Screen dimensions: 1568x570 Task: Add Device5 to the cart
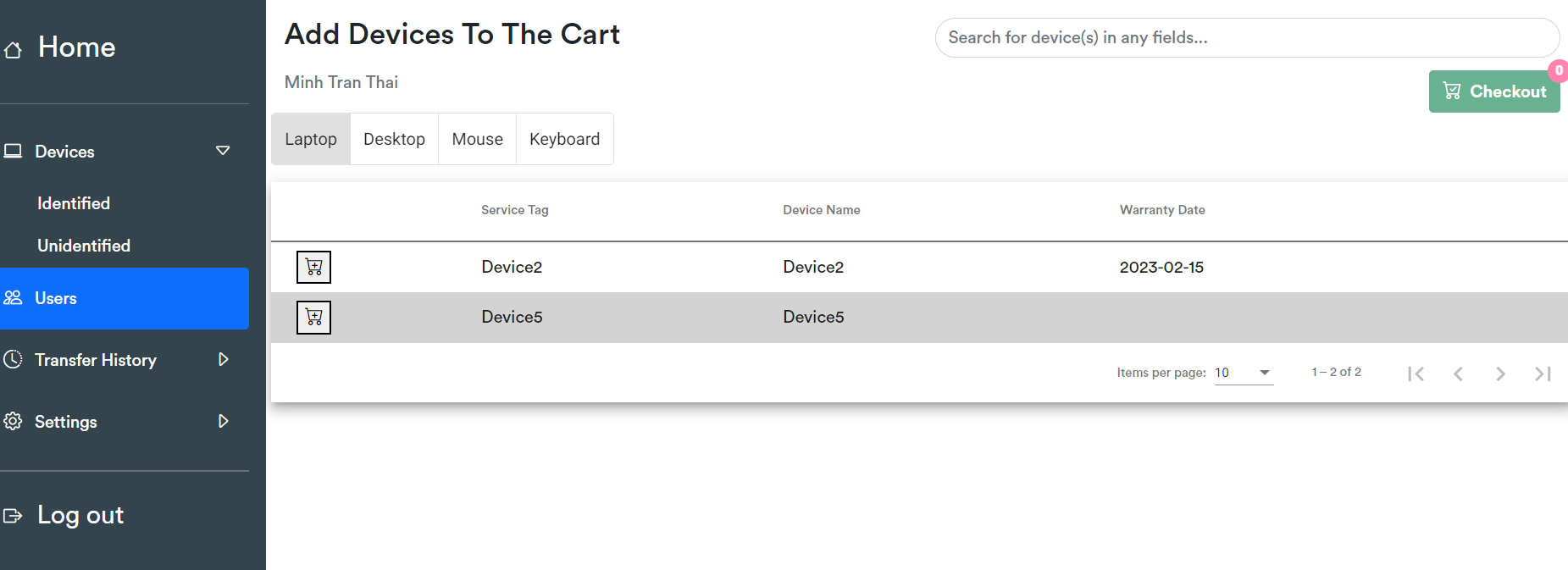(x=313, y=318)
